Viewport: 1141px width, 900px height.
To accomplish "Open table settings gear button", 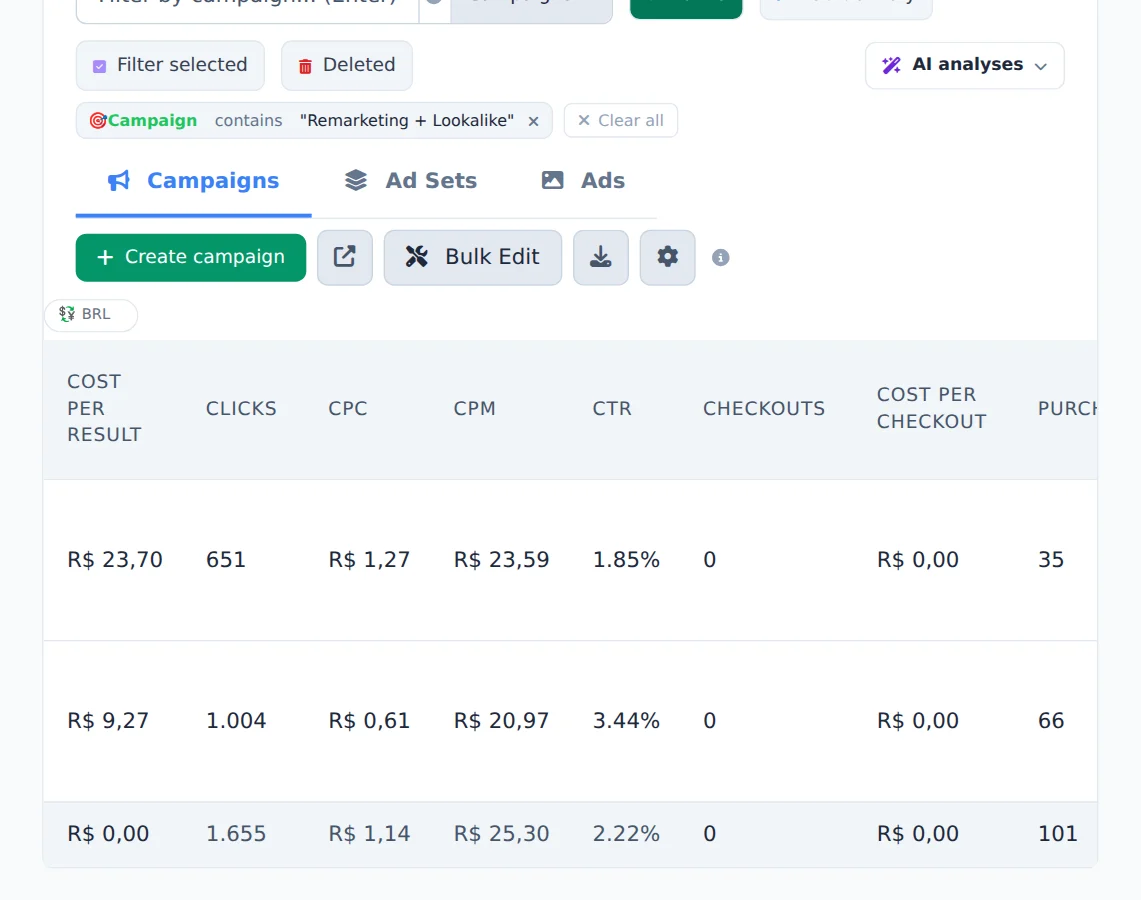I will (x=667, y=258).
